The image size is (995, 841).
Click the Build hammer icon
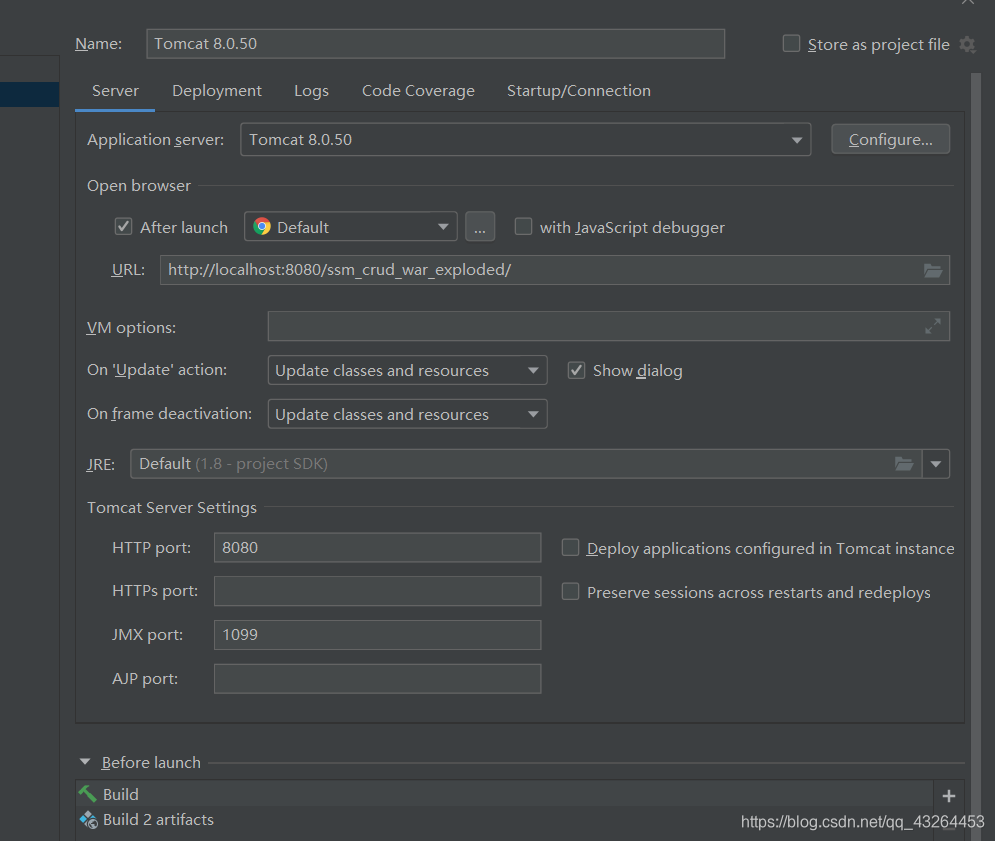click(88, 793)
